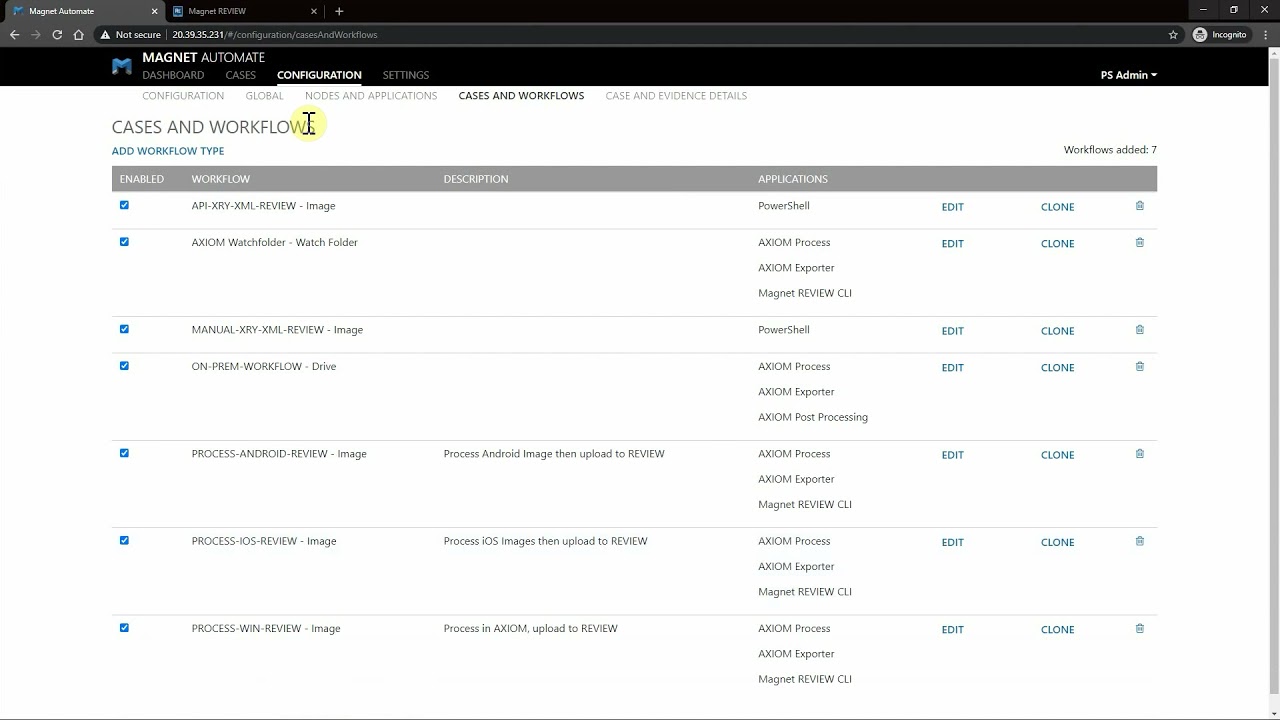Toggle Enabled checkbox for AXIOM Watchfolder
This screenshot has height=720, width=1280.
point(124,242)
